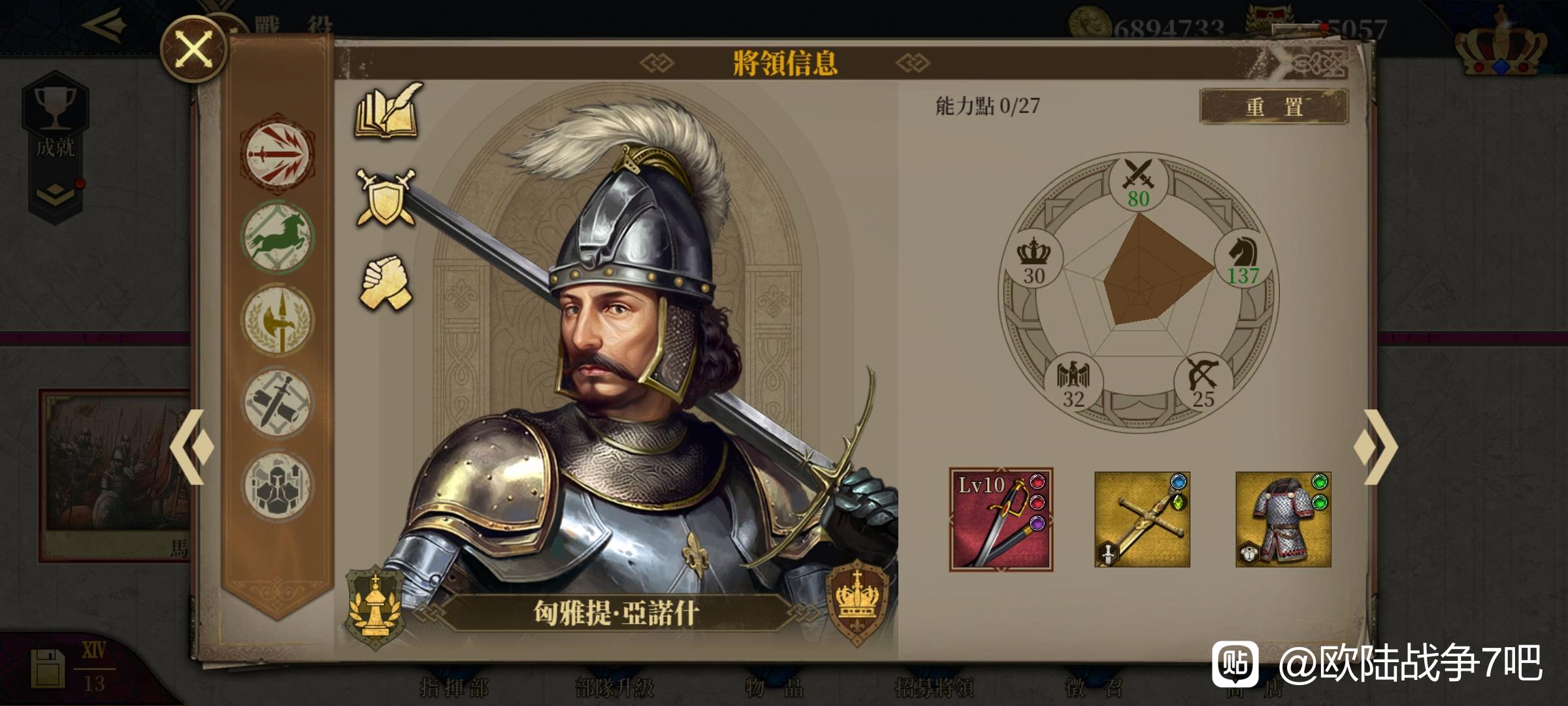This screenshot has height=706, width=1568.
Task: Show next general with right chevron
Action: point(1375,447)
